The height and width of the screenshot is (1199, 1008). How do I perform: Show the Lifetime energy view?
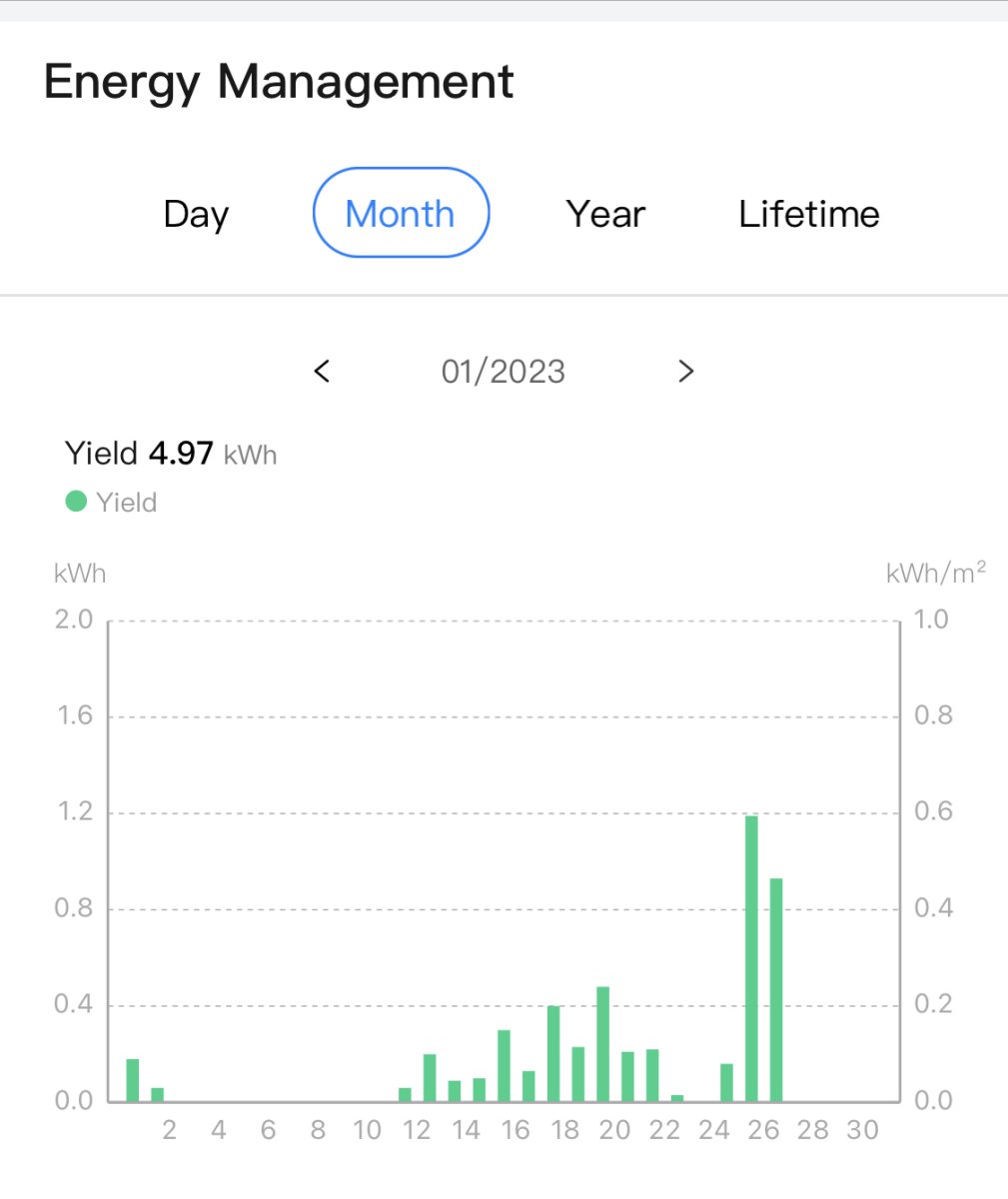coord(808,214)
